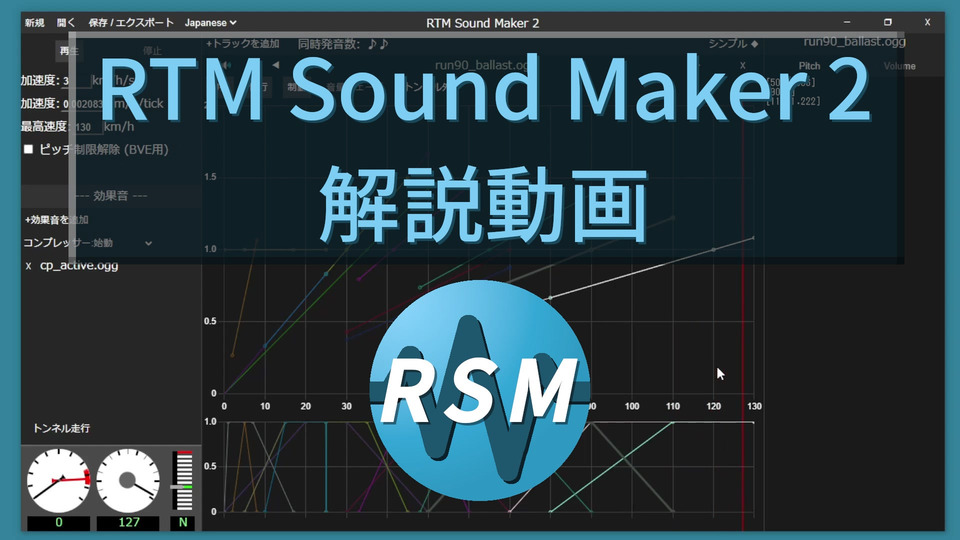Click the green 0 speed readout

[x=59, y=523]
